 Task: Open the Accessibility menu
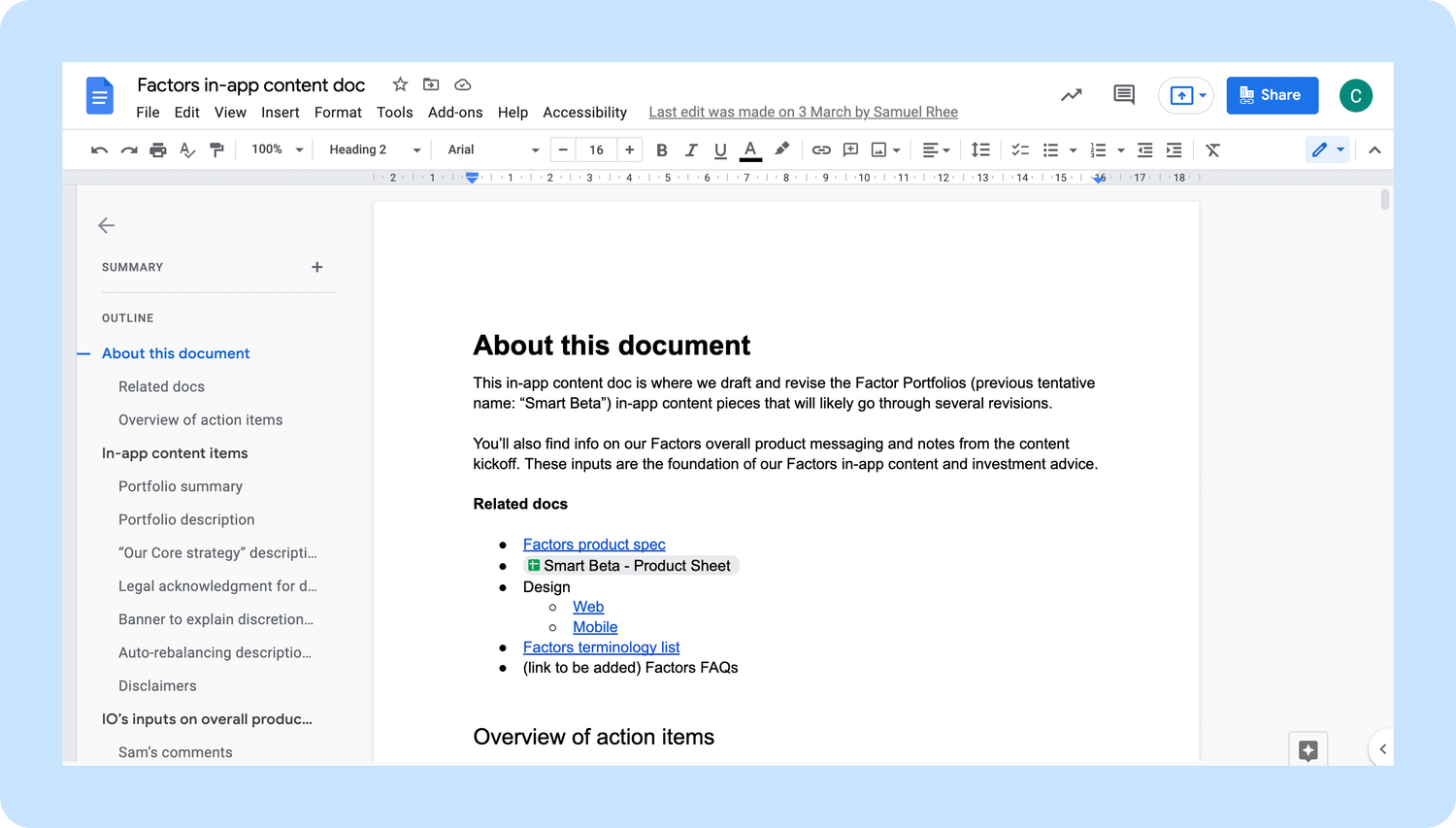tap(584, 113)
